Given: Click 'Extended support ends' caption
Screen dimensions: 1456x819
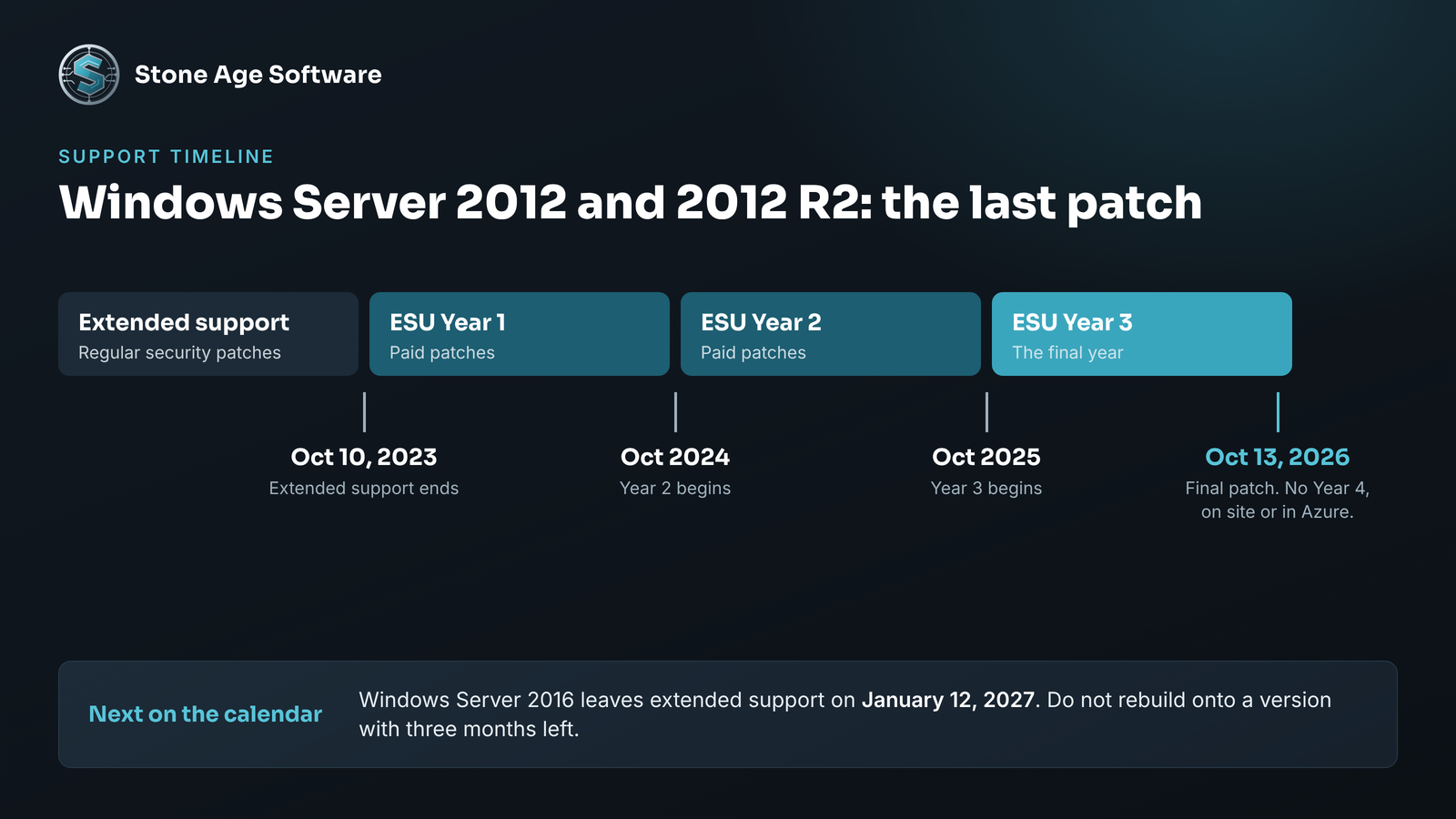Looking at the screenshot, I should coord(364,489).
